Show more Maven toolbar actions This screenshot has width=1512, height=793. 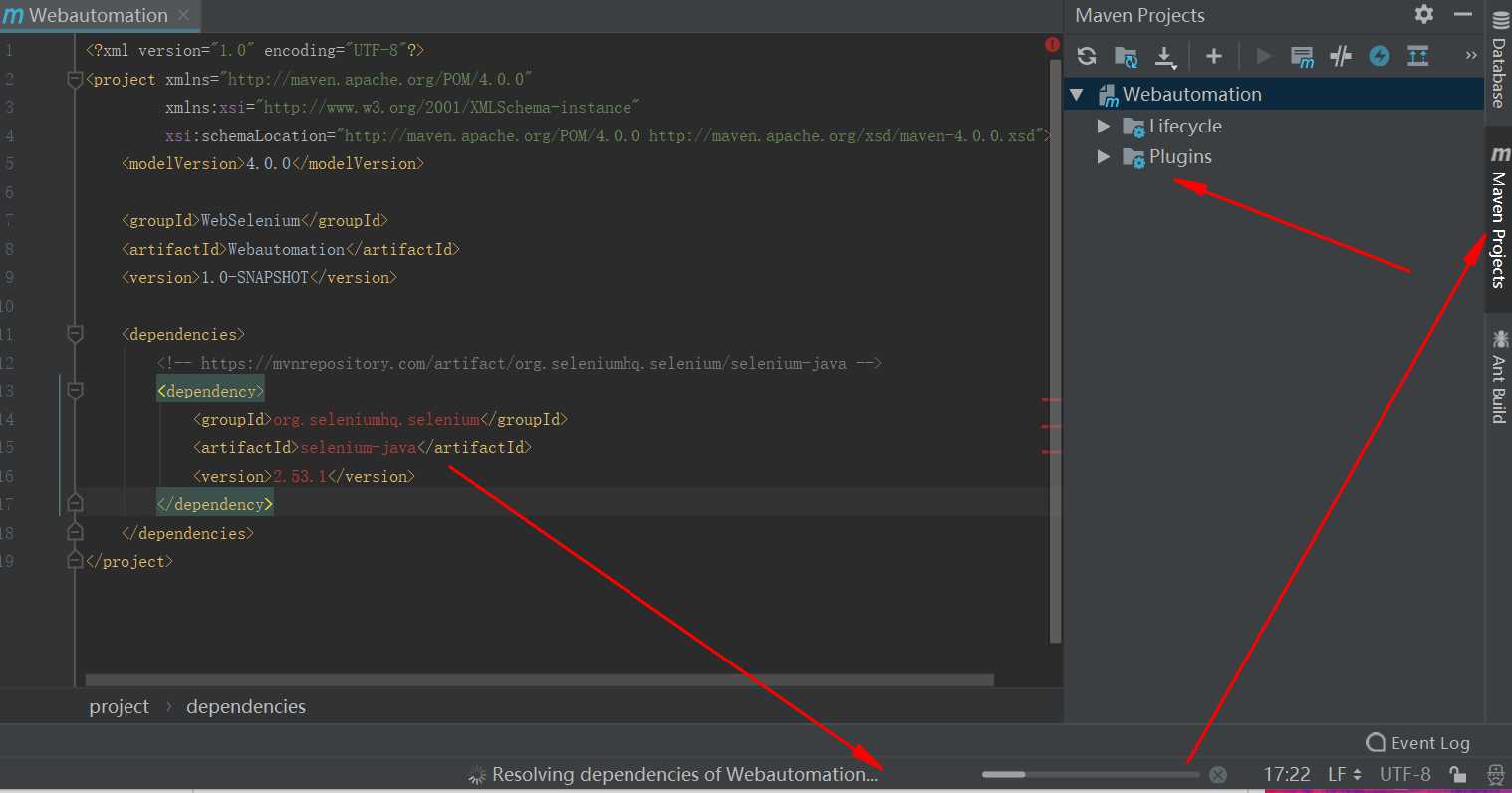[x=1471, y=56]
